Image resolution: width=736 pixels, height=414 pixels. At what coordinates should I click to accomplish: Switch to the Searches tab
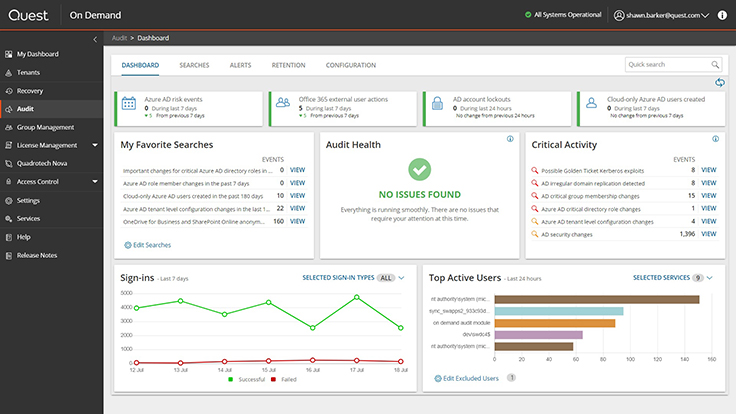194,65
